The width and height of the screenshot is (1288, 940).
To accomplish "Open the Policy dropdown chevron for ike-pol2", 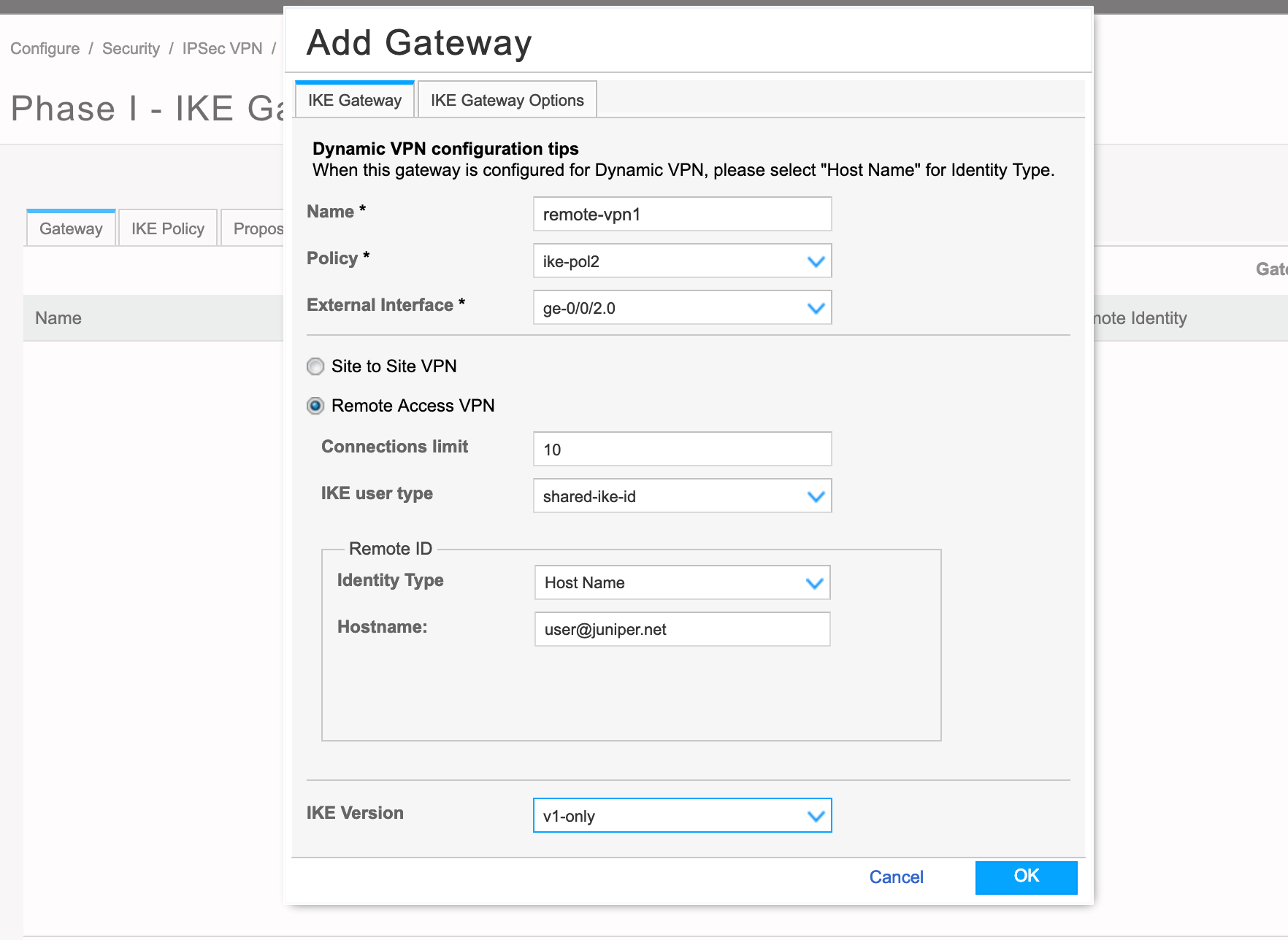I will 815,261.
